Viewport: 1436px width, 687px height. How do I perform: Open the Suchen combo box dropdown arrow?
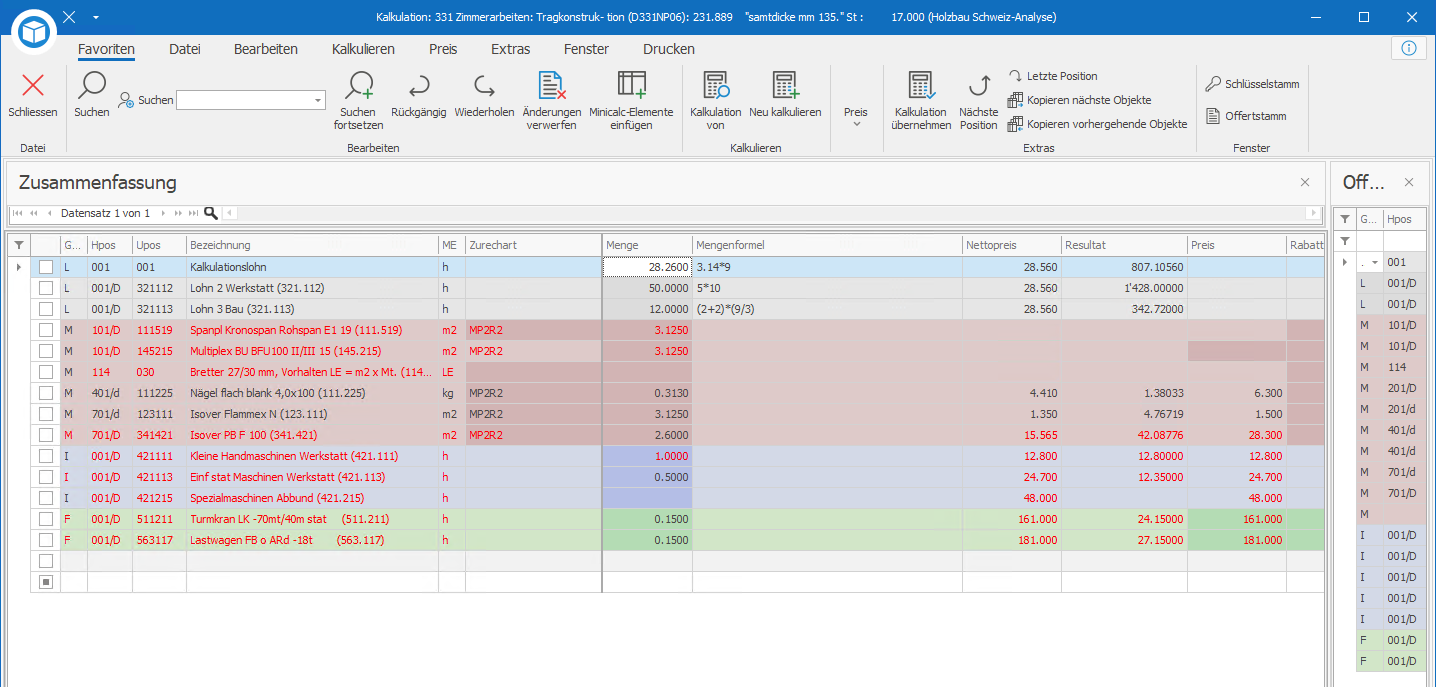click(x=318, y=100)
